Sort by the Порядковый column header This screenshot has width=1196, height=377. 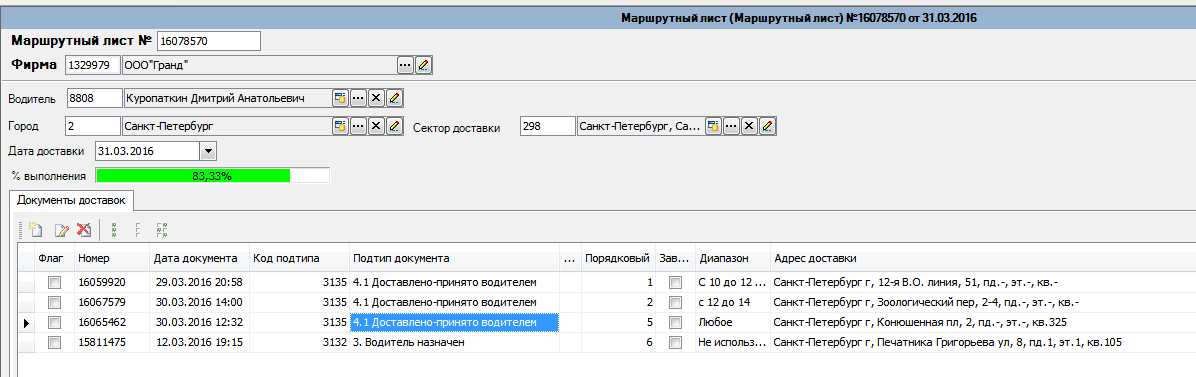619,258
